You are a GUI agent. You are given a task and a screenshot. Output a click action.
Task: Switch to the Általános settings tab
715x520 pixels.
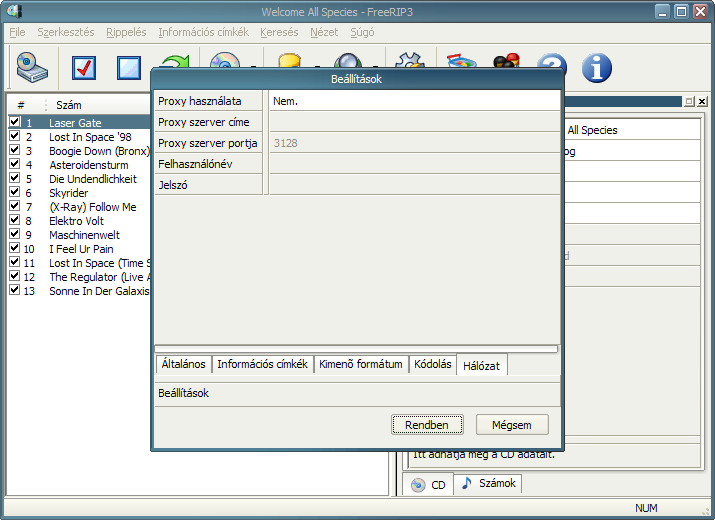(183, 364)
